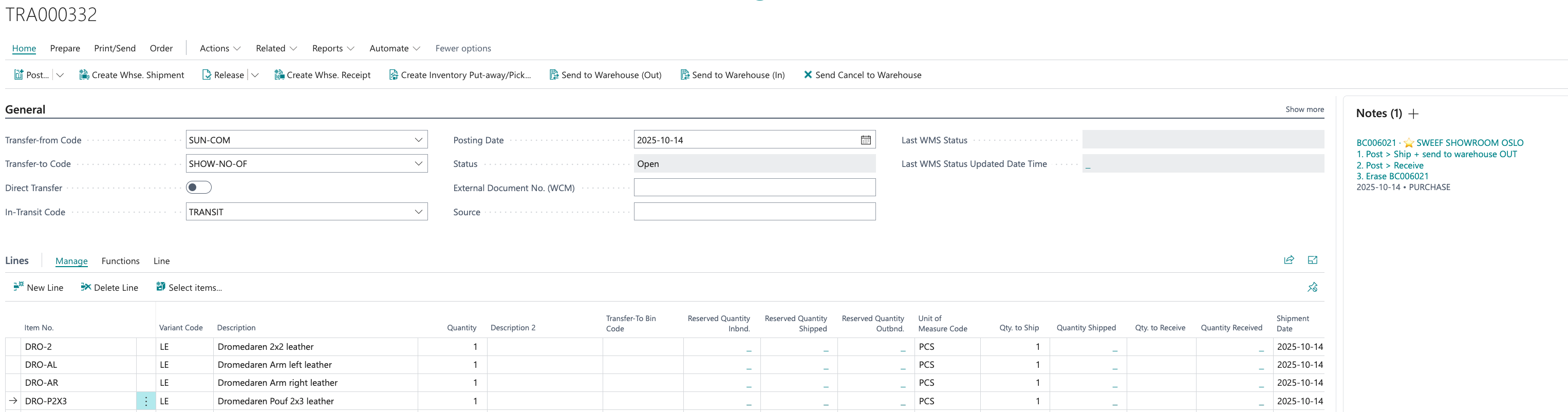Screen dimensions: 1568x412
Task: Click Send to Warehouse (Out) icon
Action: [553, 75]
